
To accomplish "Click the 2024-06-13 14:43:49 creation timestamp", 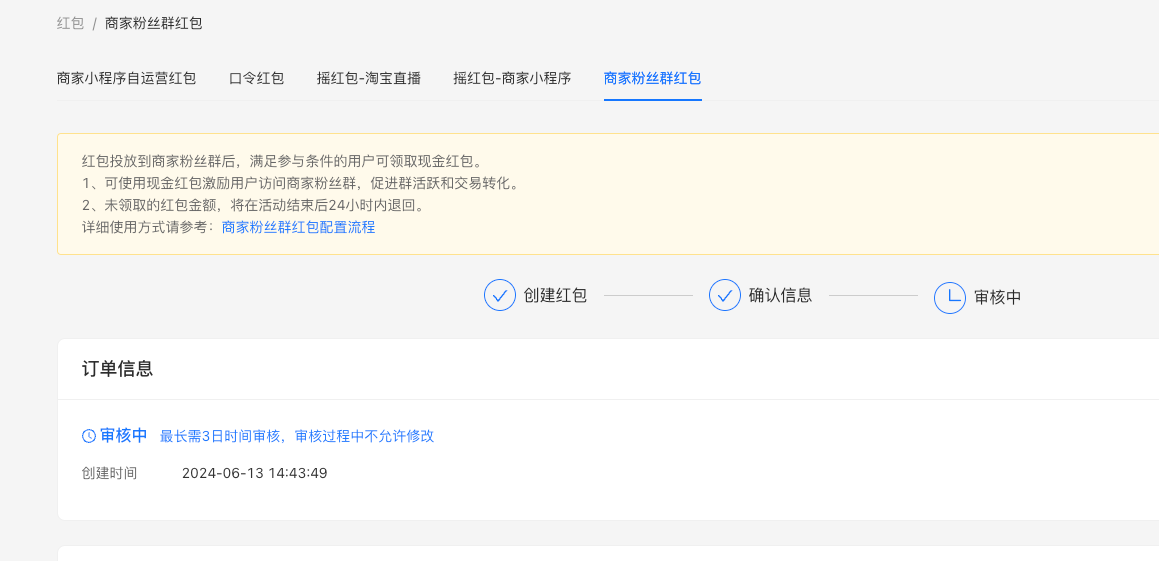I will pos(255,473).
